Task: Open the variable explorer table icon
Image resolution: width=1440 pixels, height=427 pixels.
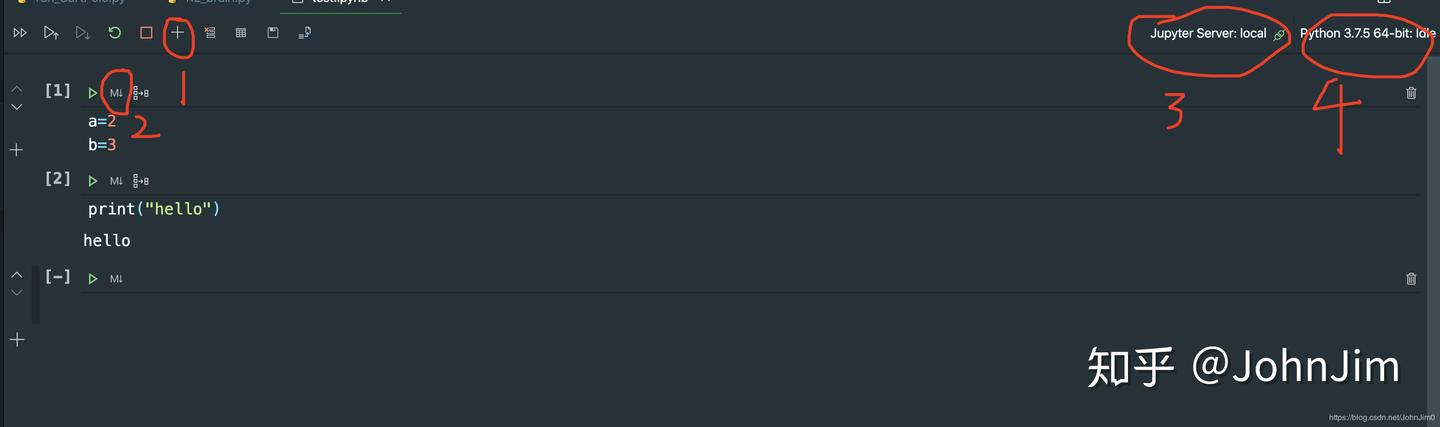Action: tap(241, 33)
